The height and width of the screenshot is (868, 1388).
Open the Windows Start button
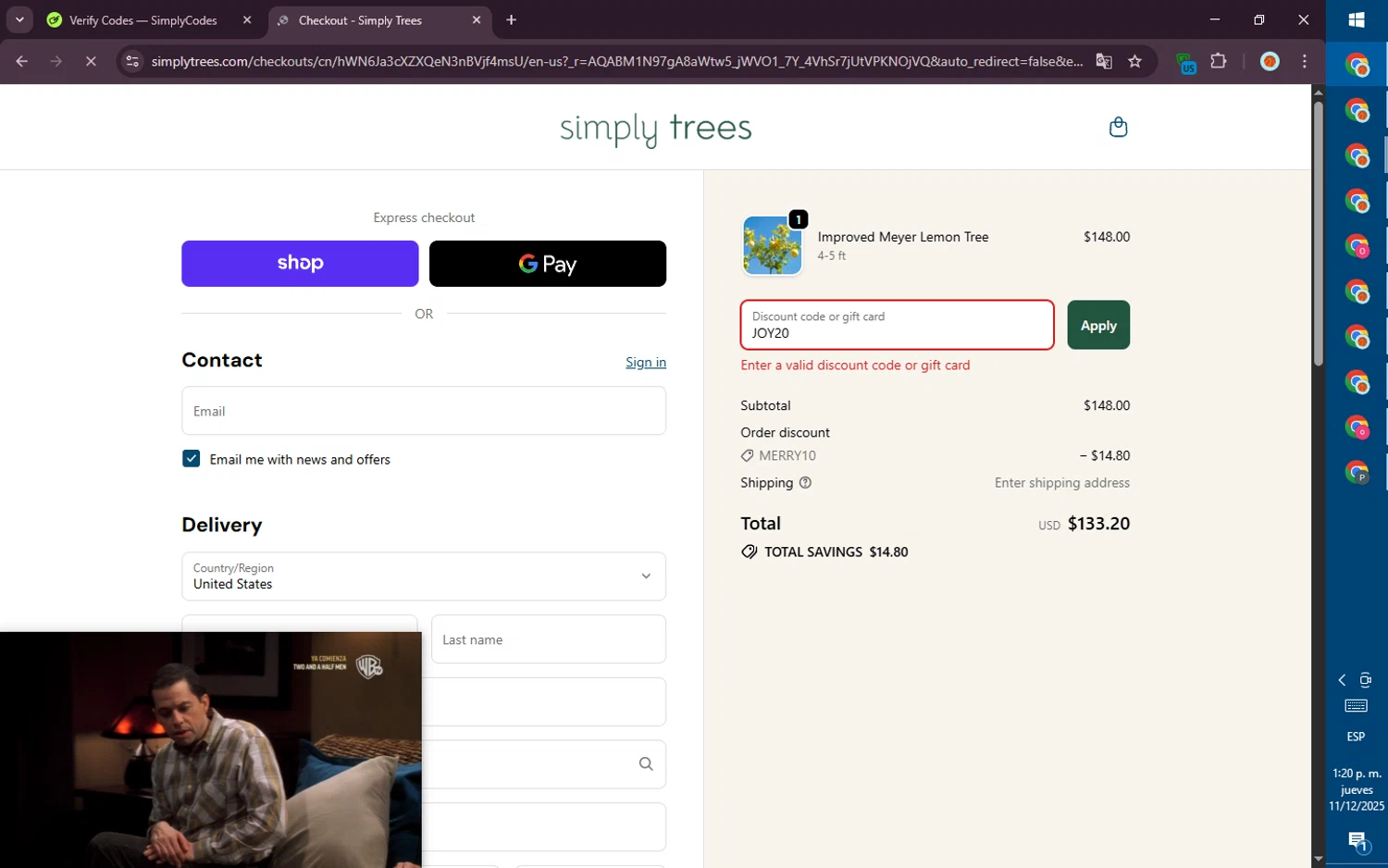(1357, 20)
